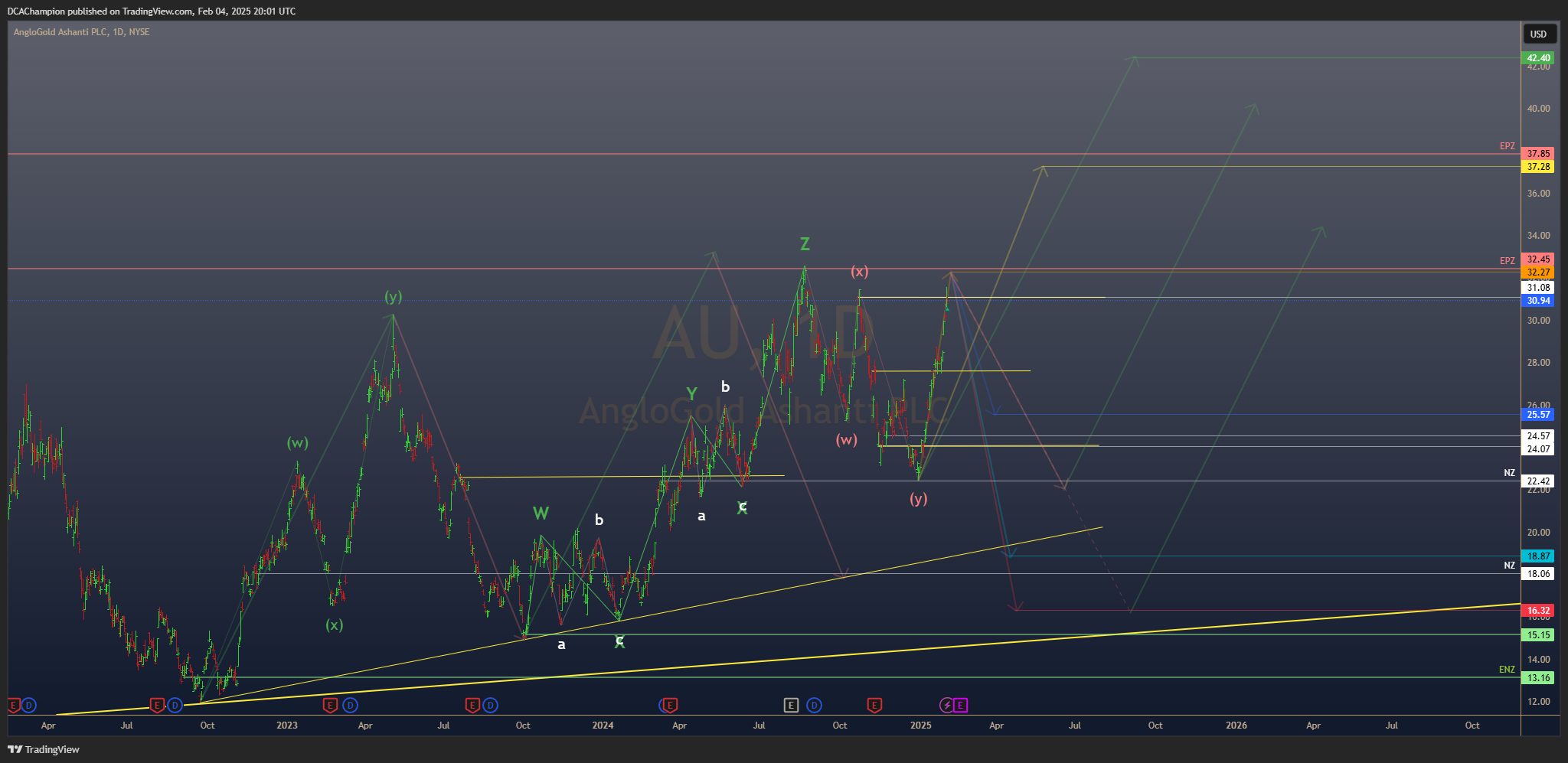Select the green 42.40 price label
1568x763 pixels.
[1538, 58]
